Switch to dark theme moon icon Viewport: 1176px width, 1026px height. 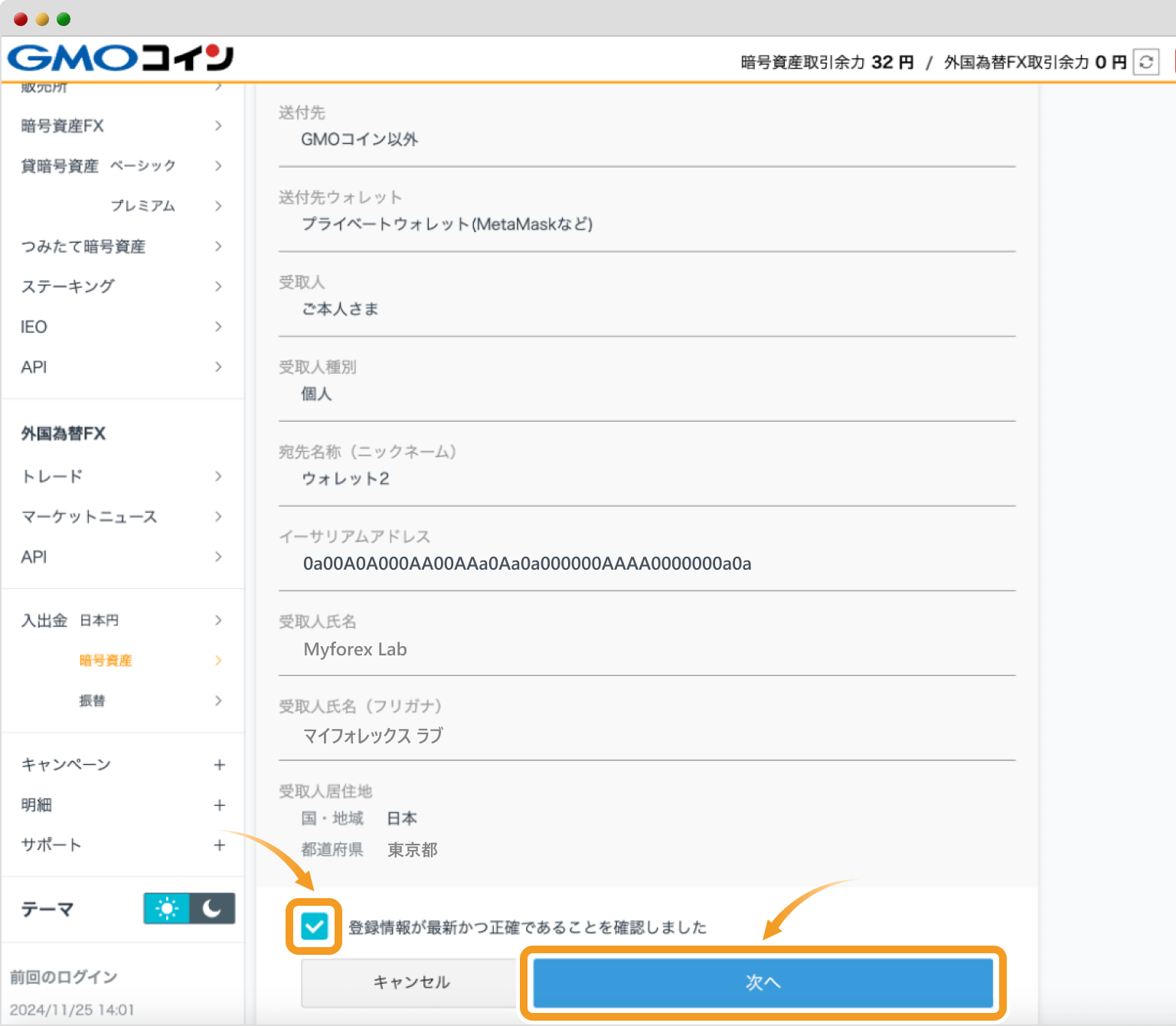click(x=212, y=909)
